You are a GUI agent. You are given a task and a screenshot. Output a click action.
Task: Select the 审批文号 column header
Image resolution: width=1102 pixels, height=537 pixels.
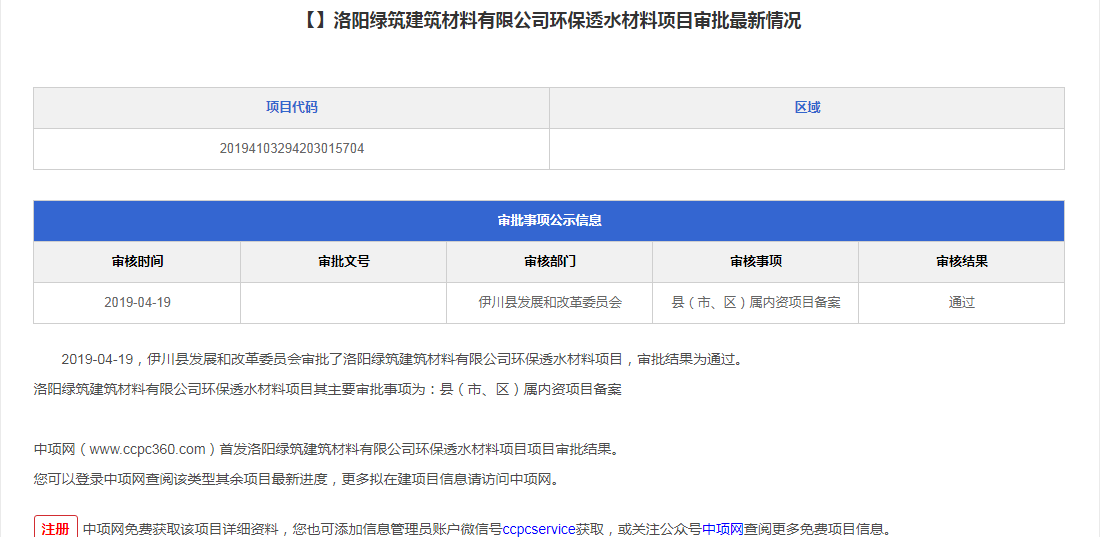[x=343, y=262]
